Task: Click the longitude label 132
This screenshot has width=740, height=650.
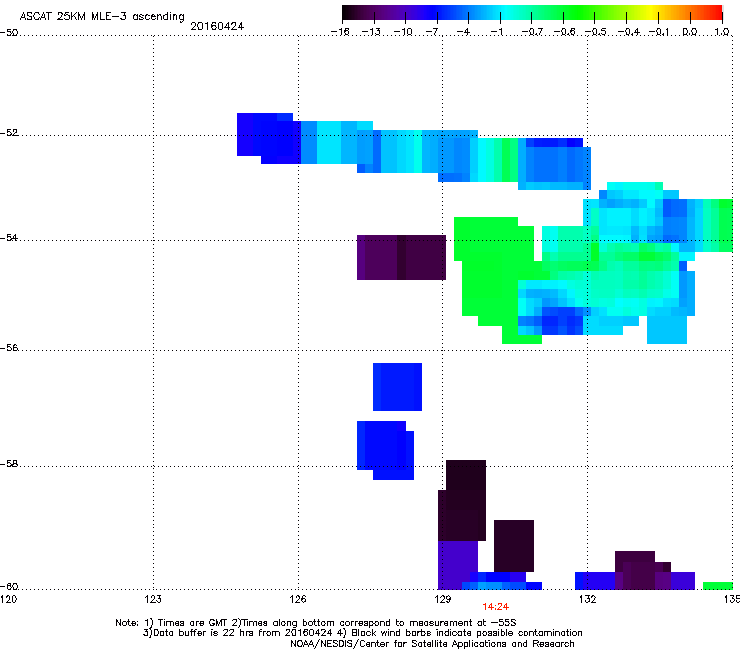Action: 588,599
